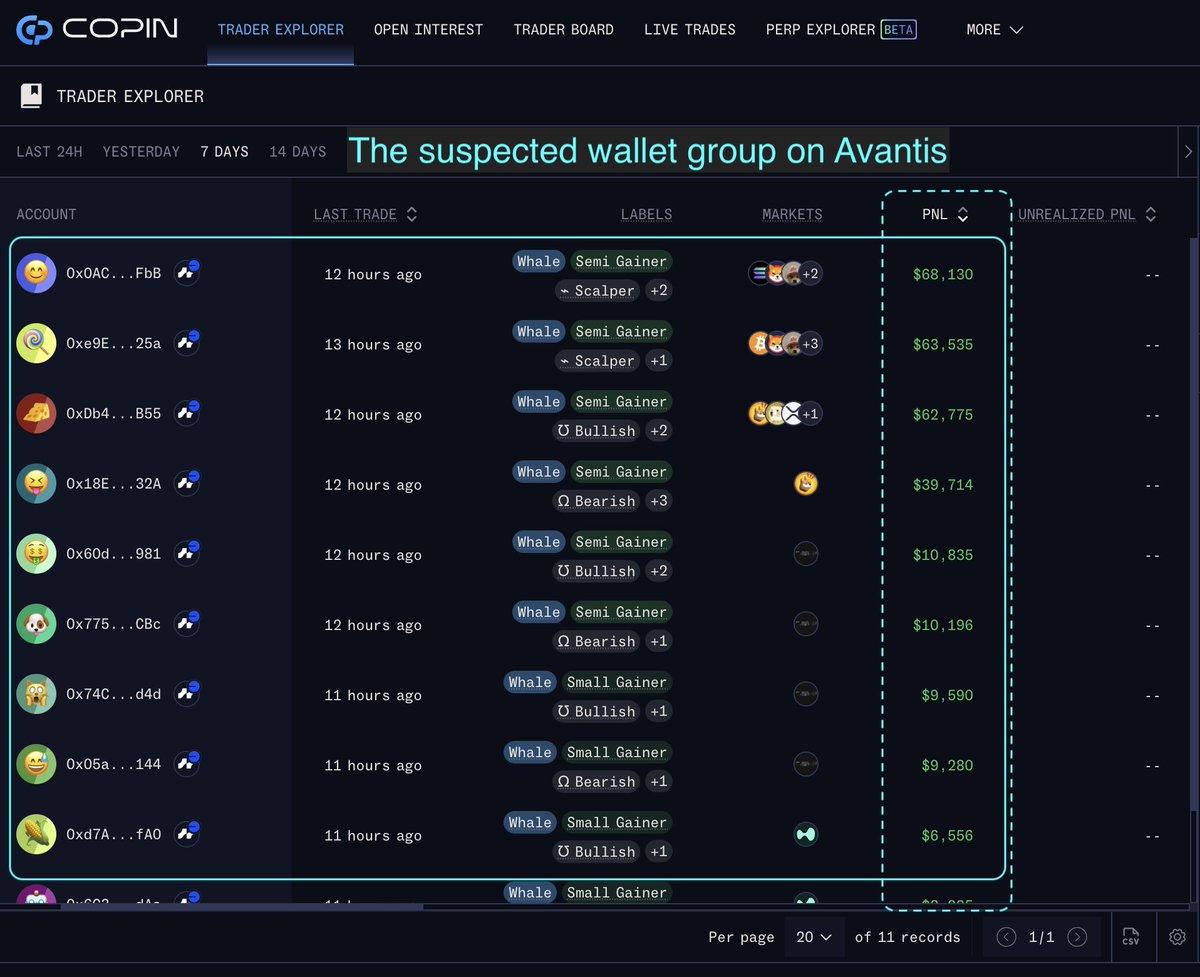Open the Trader Board tab

(x=563, y=30)
